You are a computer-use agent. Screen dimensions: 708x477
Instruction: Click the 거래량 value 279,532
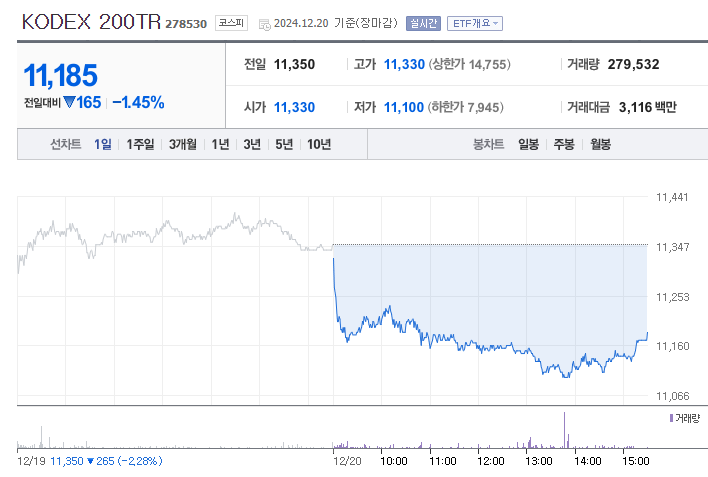633,64
